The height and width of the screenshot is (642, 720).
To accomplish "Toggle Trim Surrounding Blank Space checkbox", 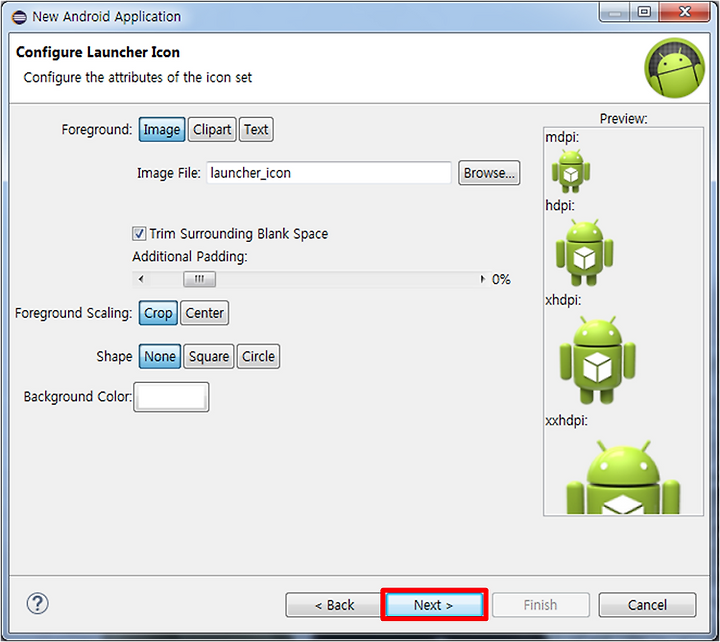I will [x=139, y=234].
